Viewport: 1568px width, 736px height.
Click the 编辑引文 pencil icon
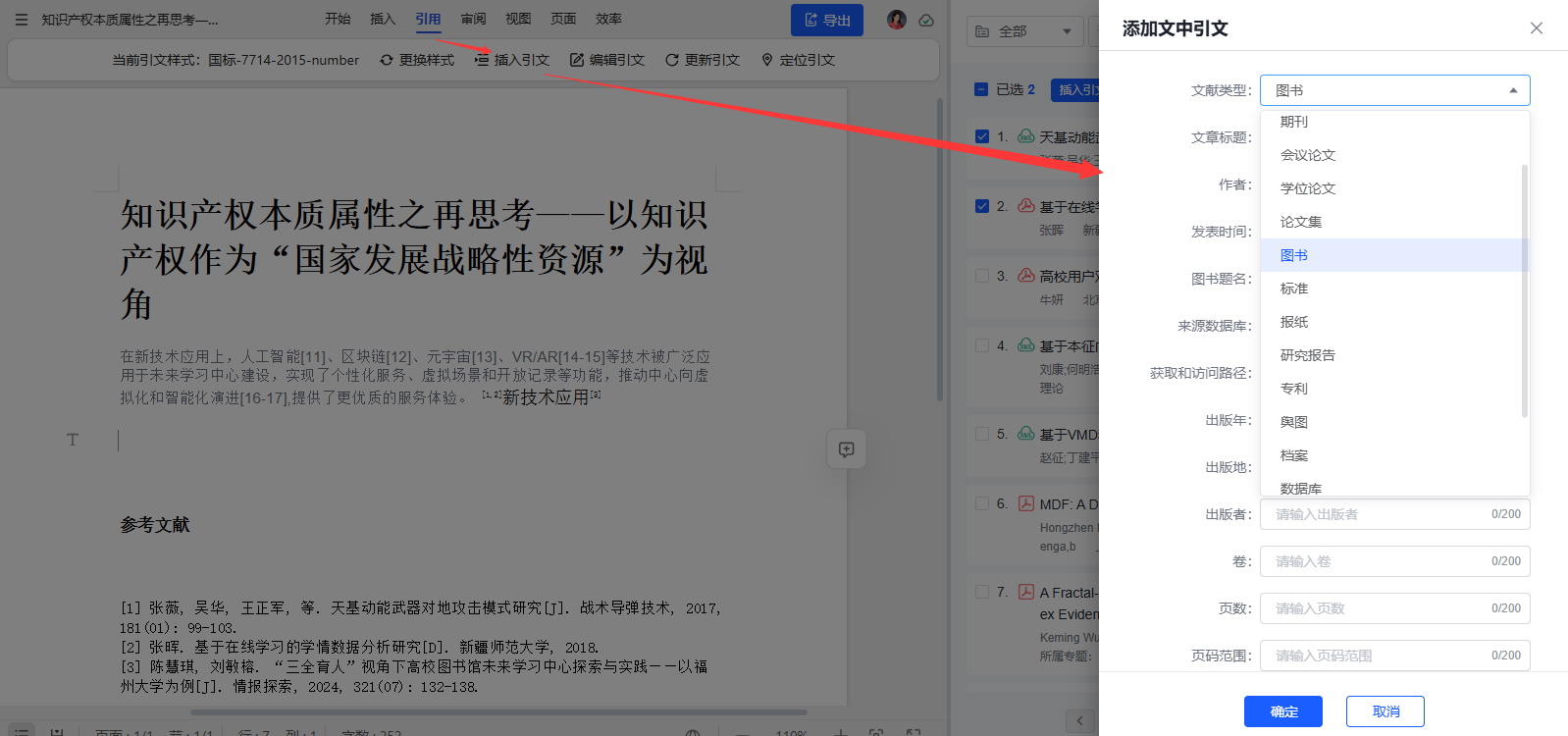[577, 60]
